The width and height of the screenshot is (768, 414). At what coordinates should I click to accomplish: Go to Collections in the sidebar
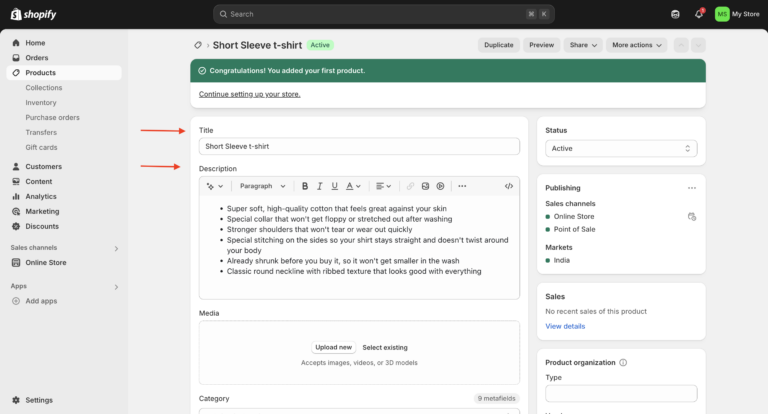(44, 88)
